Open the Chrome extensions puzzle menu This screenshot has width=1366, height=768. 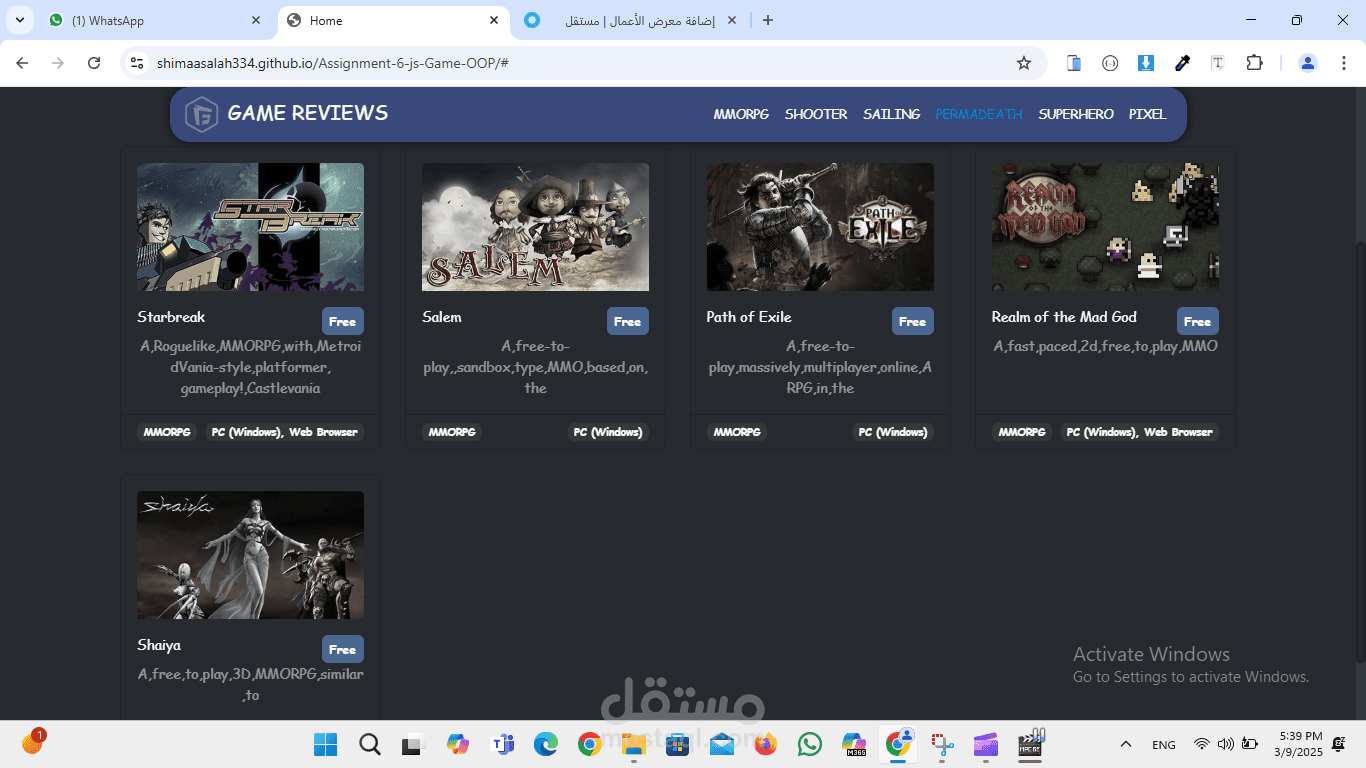1254,63
